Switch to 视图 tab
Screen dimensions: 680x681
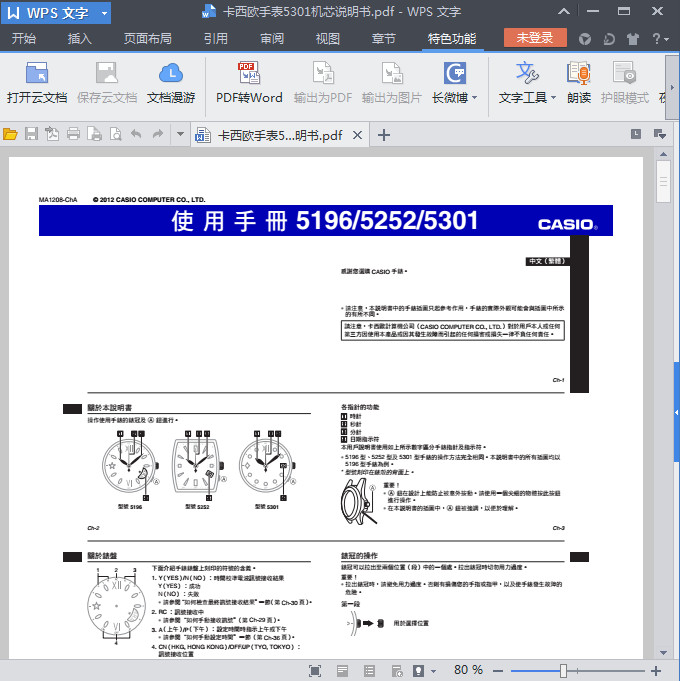click(x=327, y=39)
